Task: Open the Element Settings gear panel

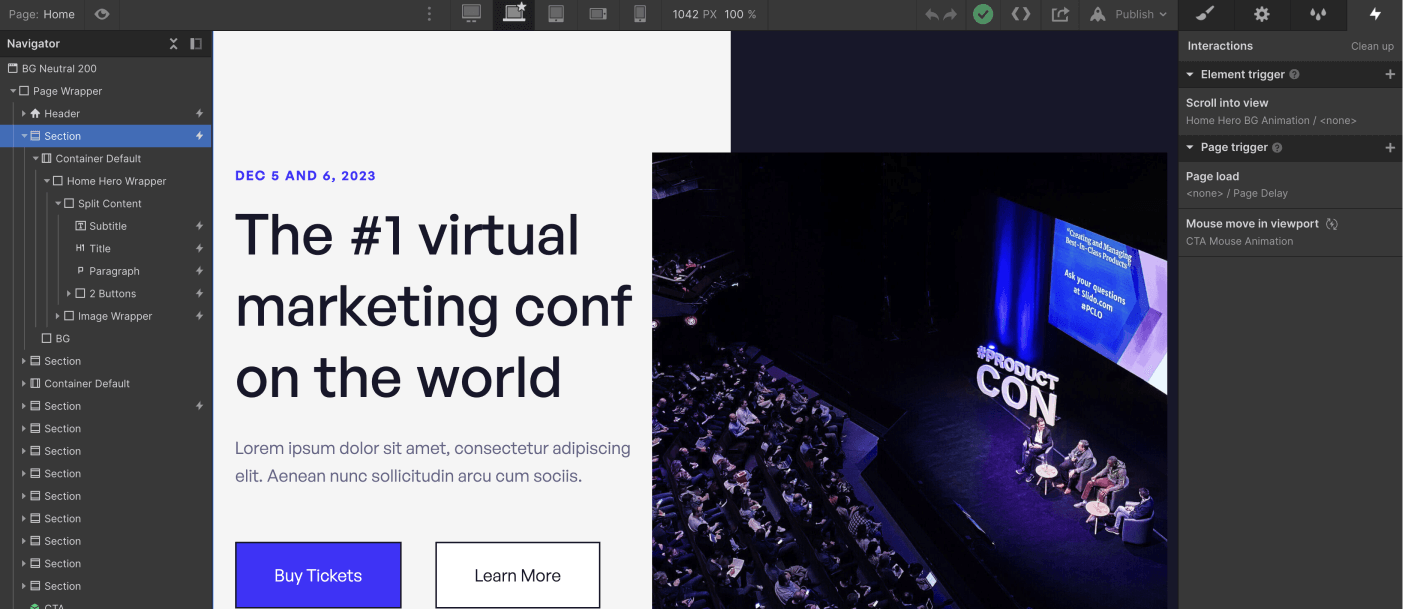Action: tap(1261, 15)
